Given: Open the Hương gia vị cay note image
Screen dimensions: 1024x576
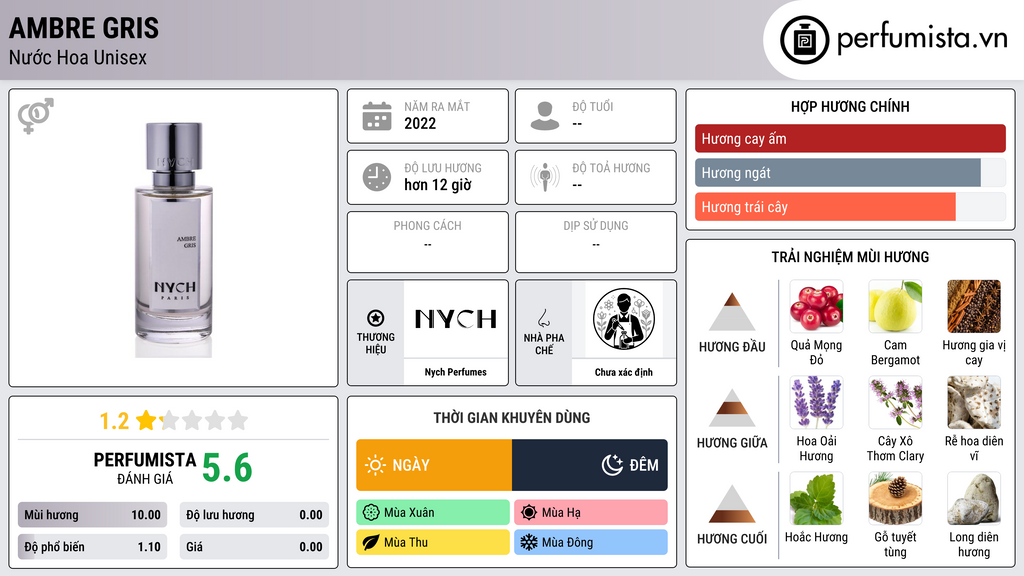Looking at the screenshot, I should (x=974, y=306).
